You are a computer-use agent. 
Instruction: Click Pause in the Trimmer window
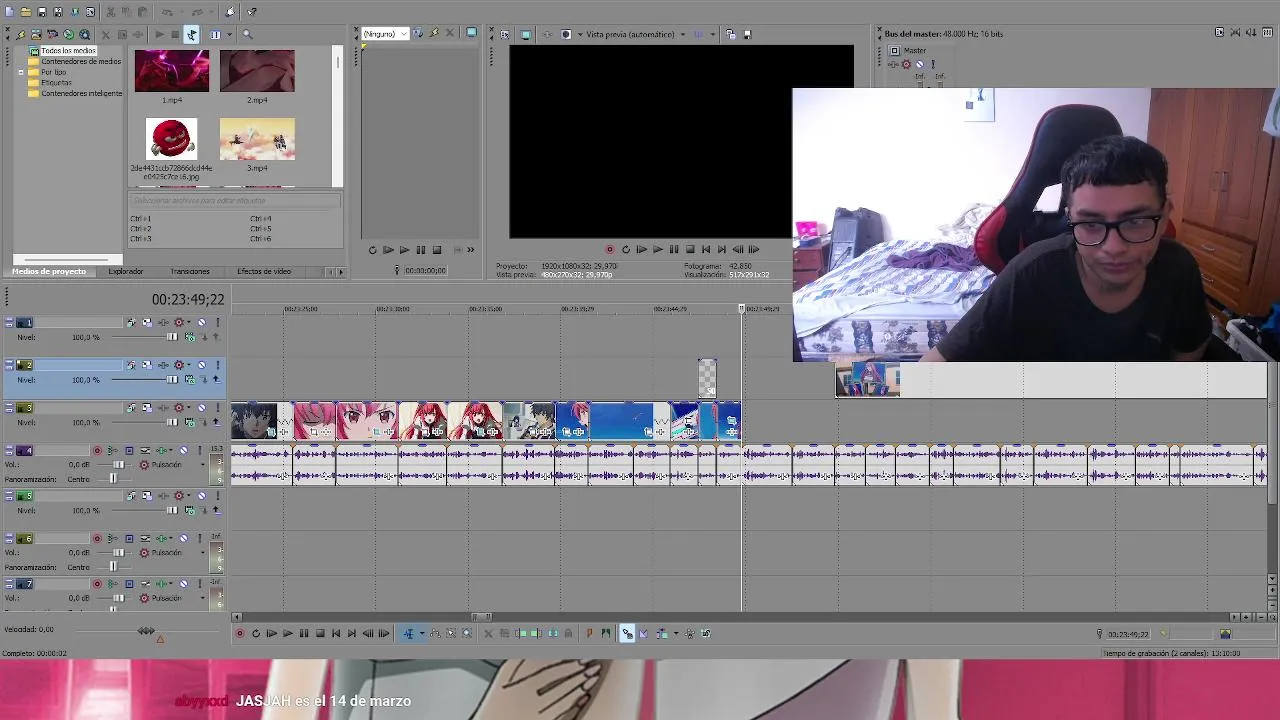(x=421, y=250)
